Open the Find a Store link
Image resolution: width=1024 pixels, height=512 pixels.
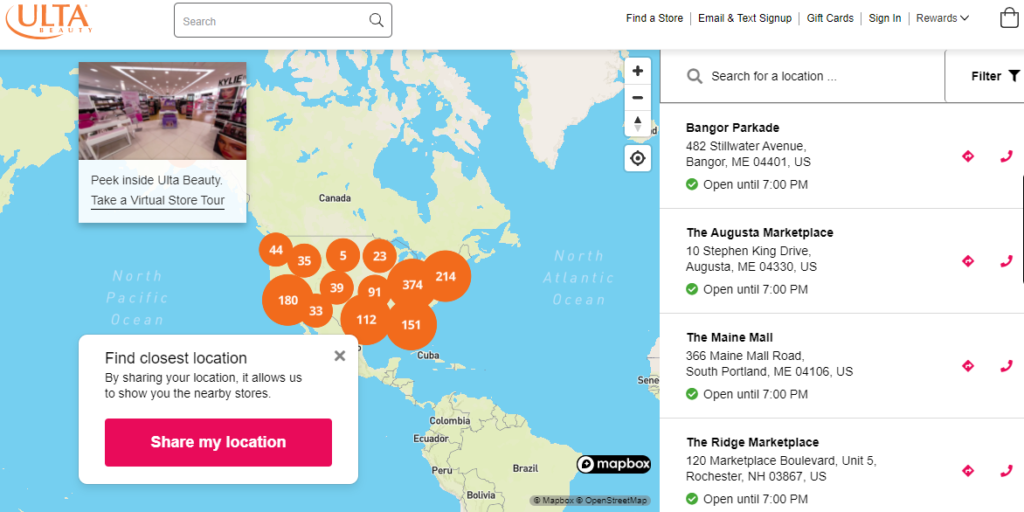click(x=654, y=18)
